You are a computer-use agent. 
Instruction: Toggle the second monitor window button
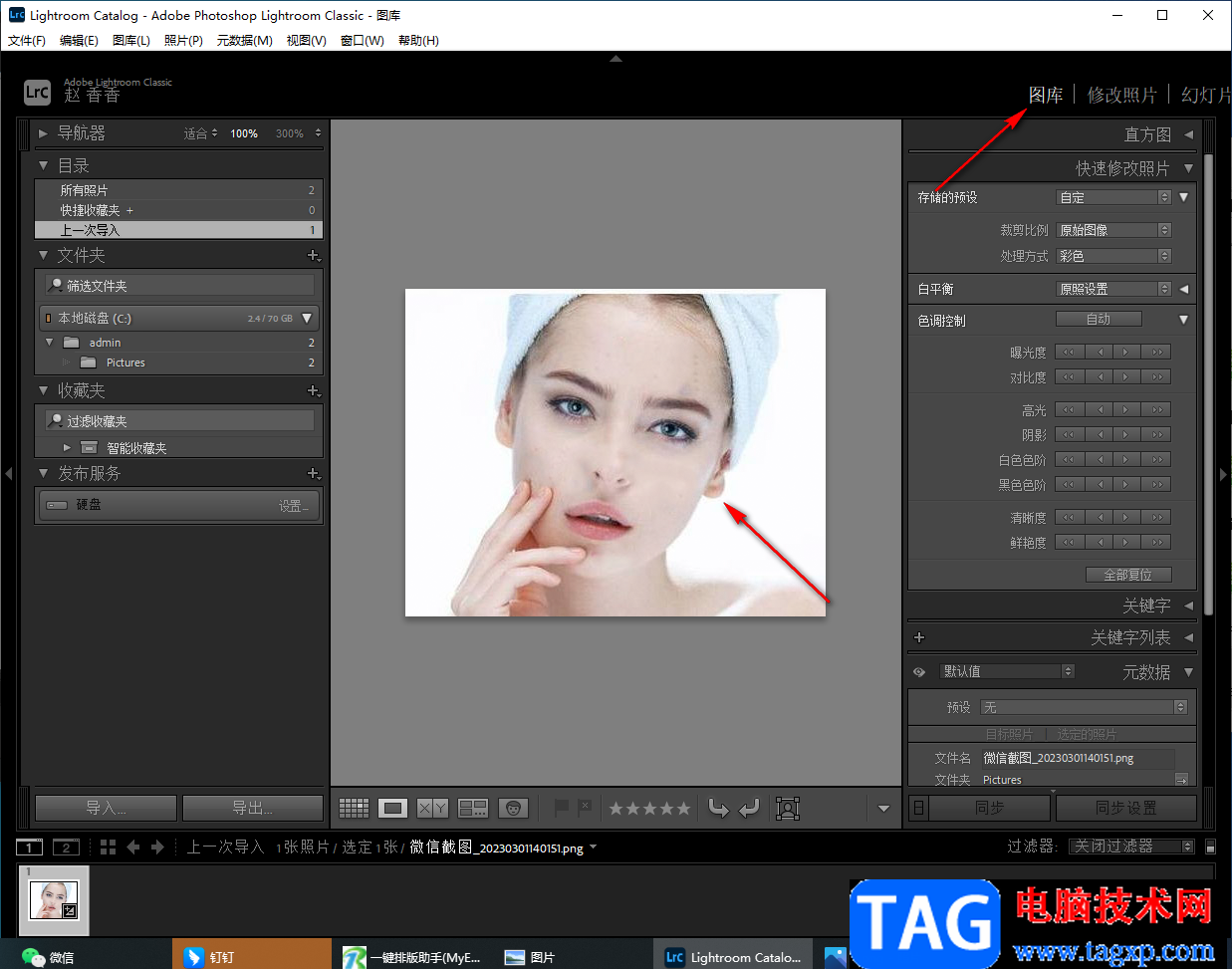66,848
